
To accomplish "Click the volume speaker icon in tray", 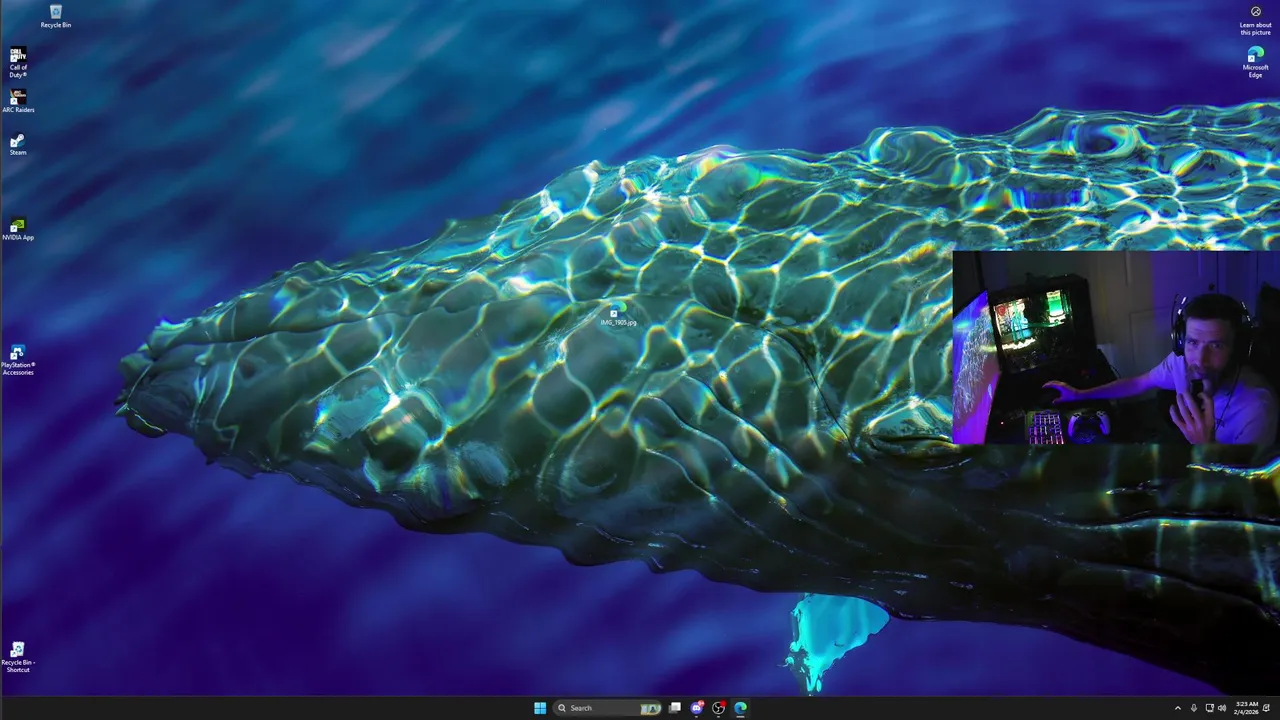I will coord(1222,708).
